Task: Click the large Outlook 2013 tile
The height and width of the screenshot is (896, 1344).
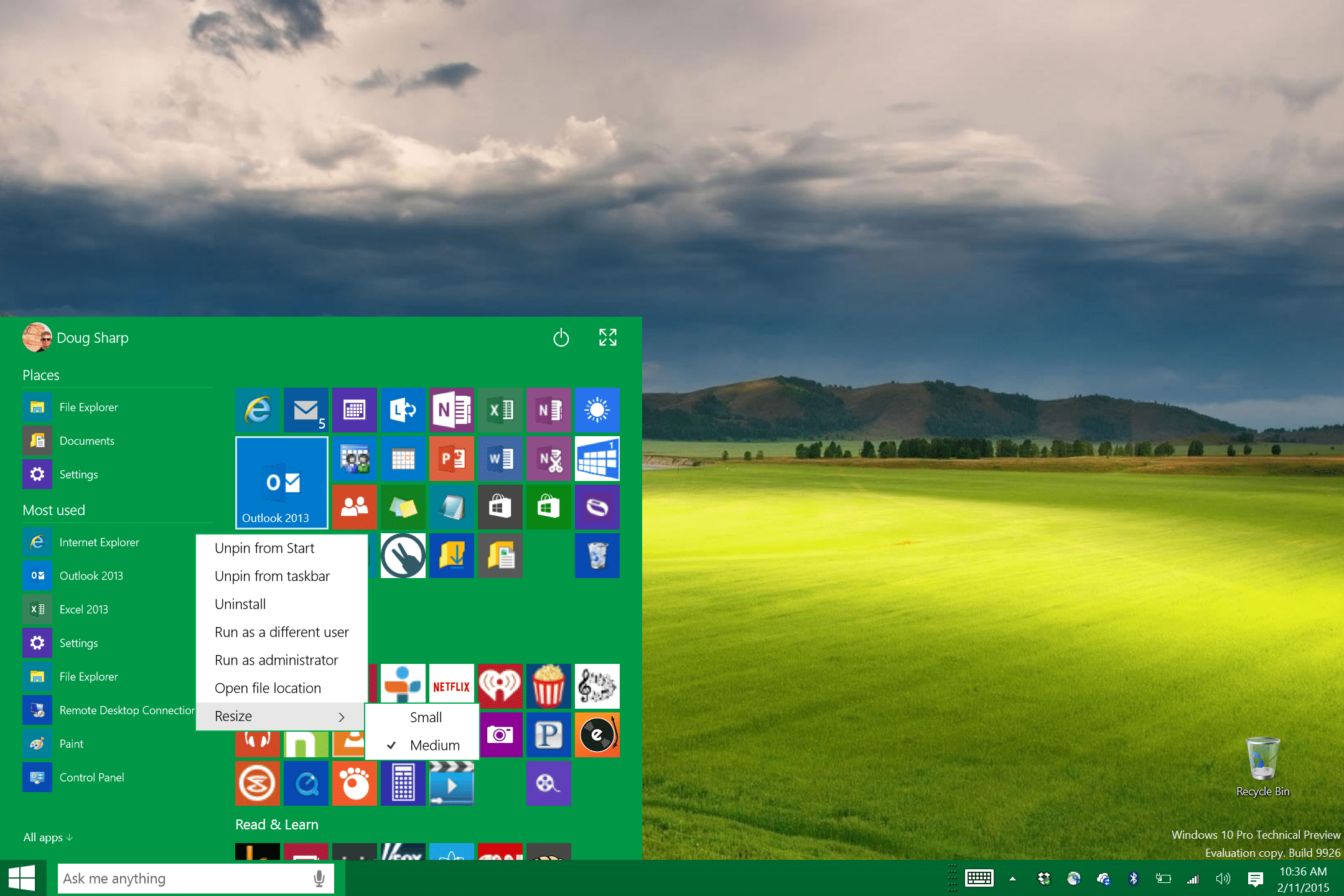Action: click(x=282, y=483)
